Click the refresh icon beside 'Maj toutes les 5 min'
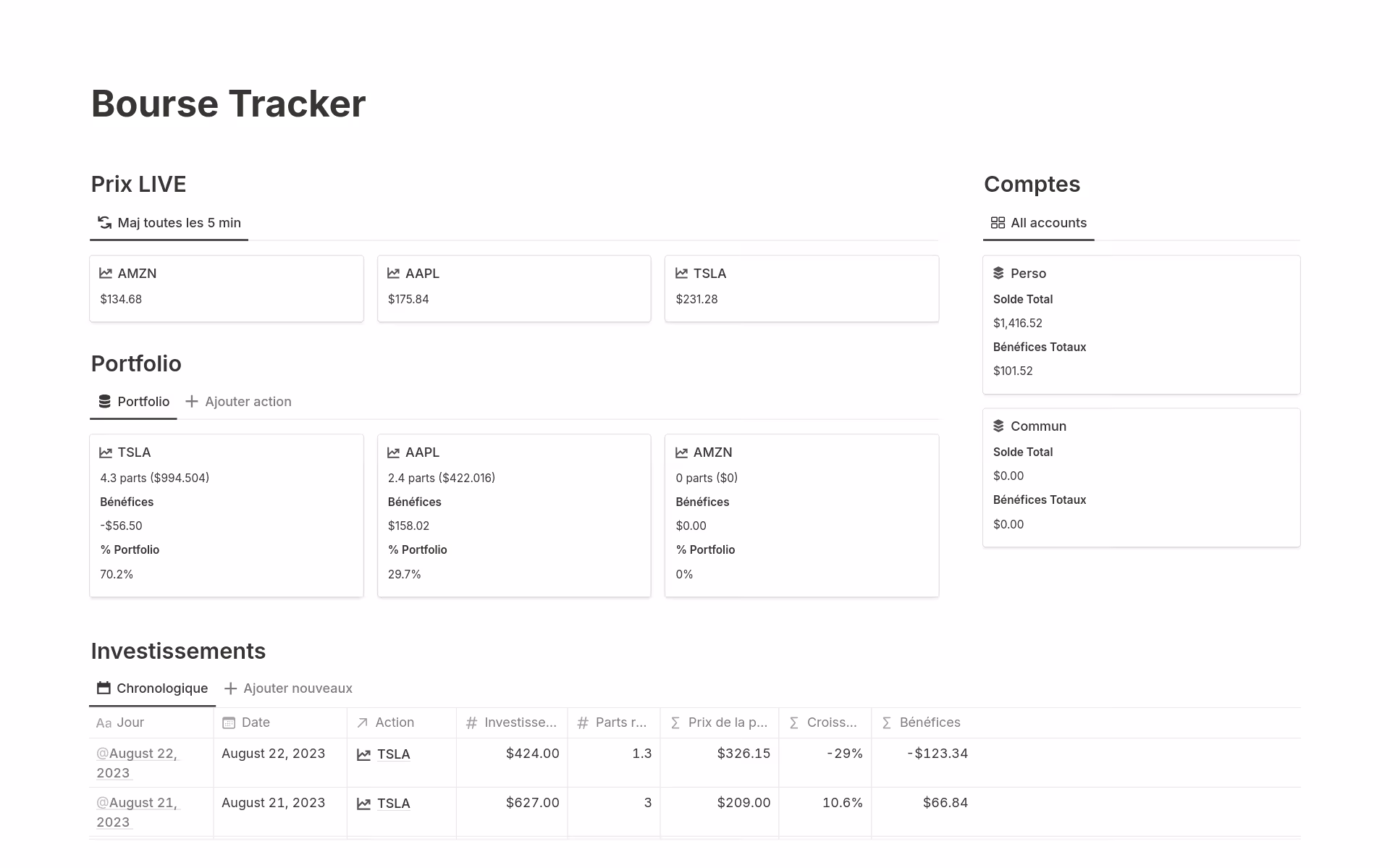This screenshot has height=868, width=1390. pos(104,222)
